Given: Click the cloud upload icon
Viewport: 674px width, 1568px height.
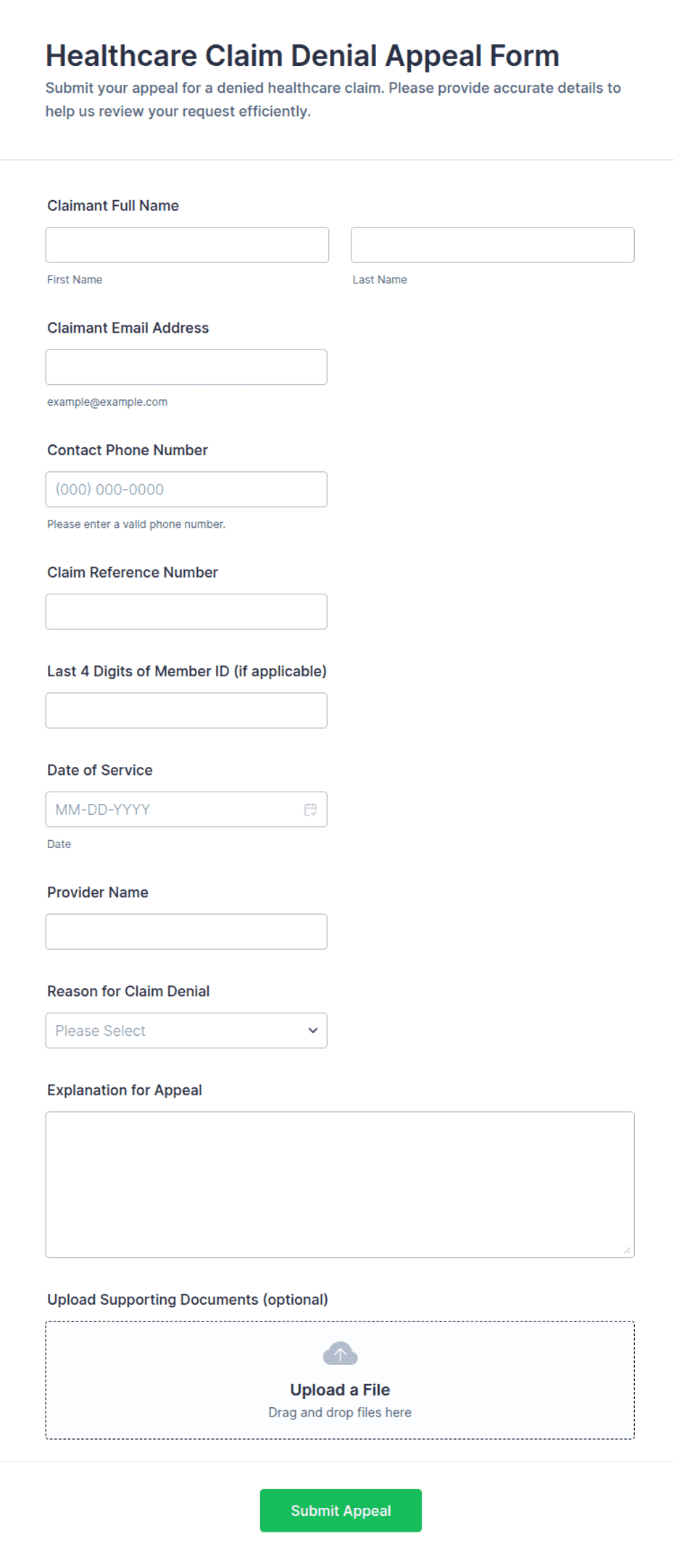Looking at the screenshot, I should [340, 1353].
